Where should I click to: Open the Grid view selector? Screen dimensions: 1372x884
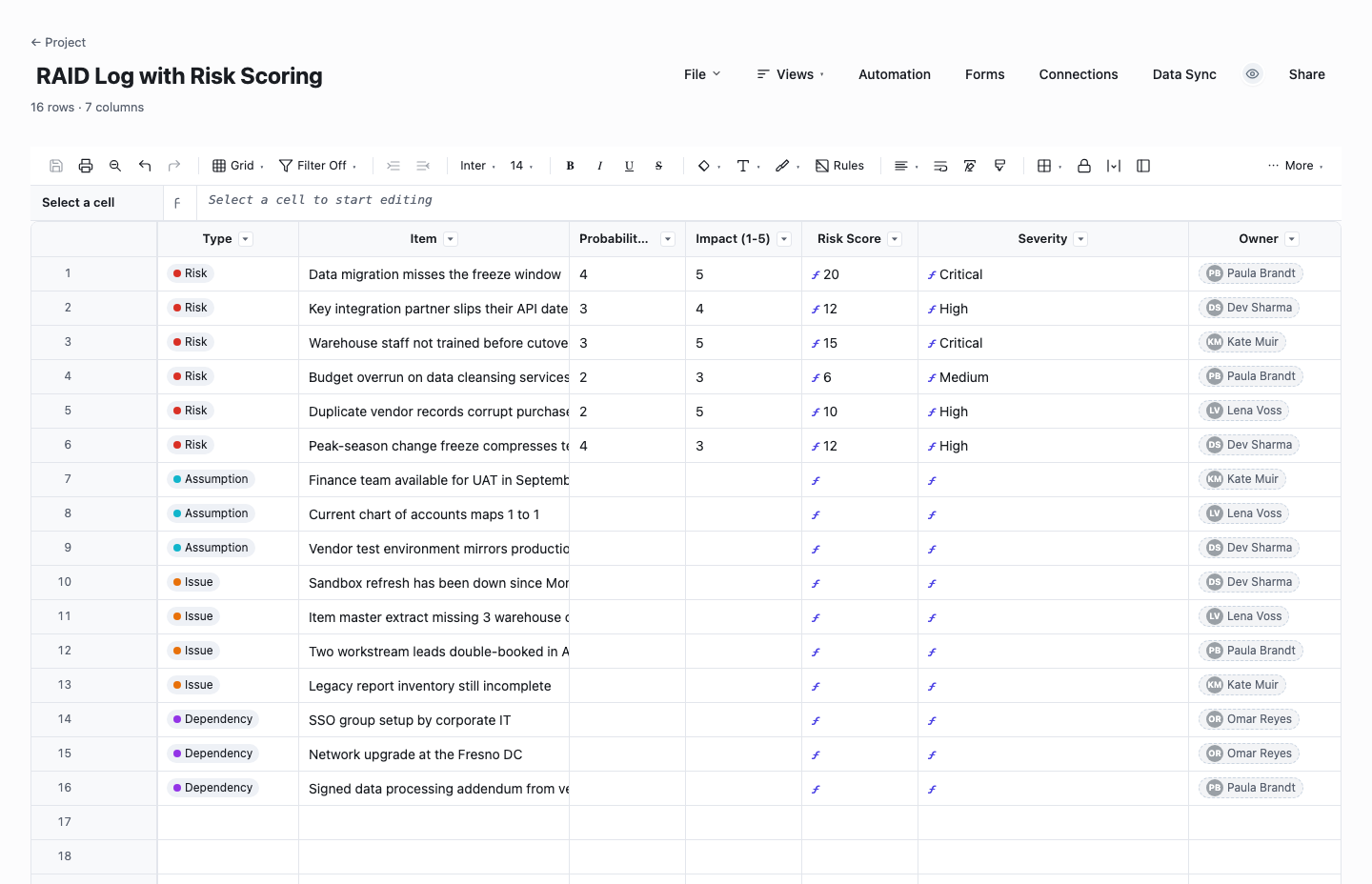click(237, 166)
